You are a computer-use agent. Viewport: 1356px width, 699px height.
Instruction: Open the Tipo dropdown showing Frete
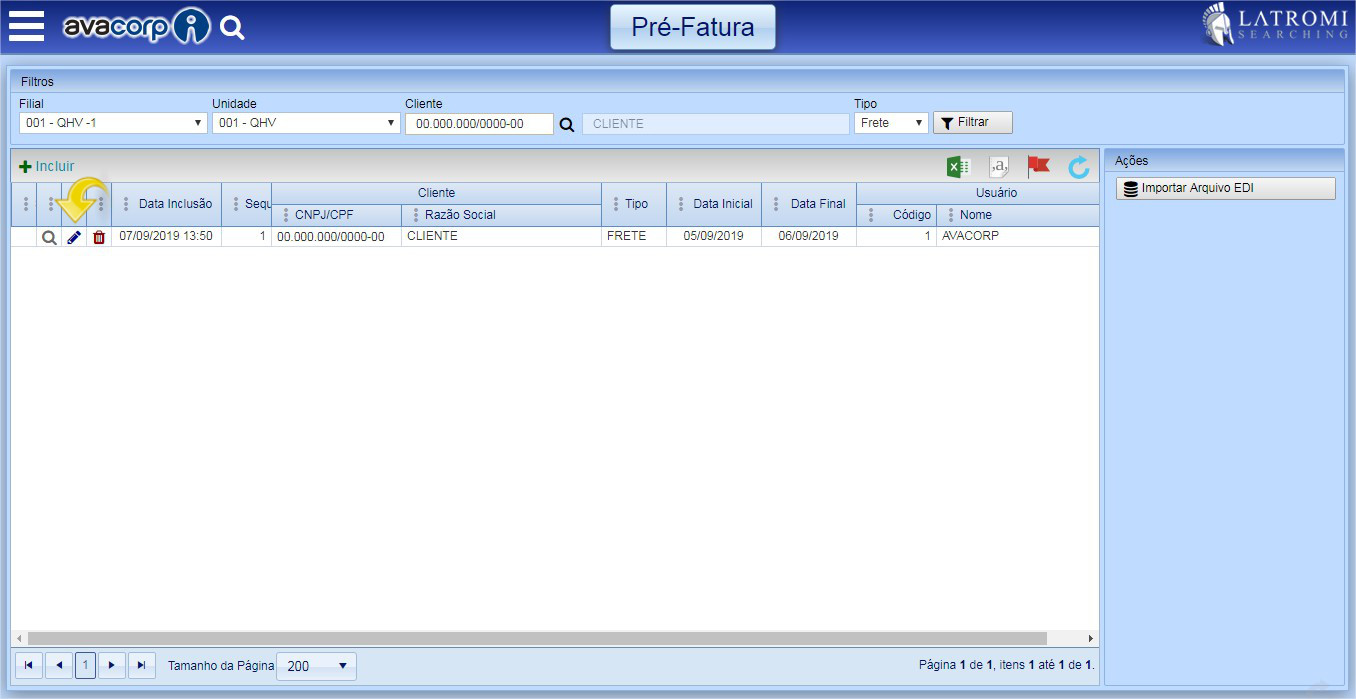tap(890, 123)
